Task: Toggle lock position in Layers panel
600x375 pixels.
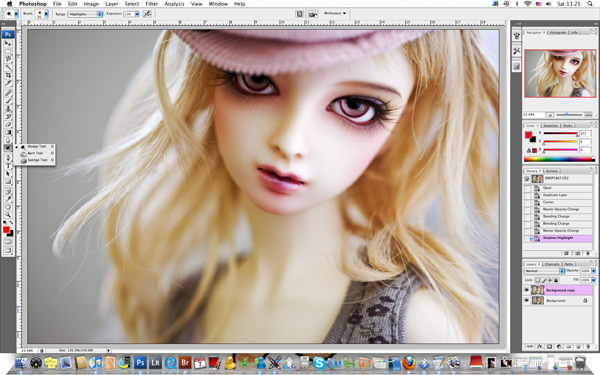Action: tap(550, 280)
